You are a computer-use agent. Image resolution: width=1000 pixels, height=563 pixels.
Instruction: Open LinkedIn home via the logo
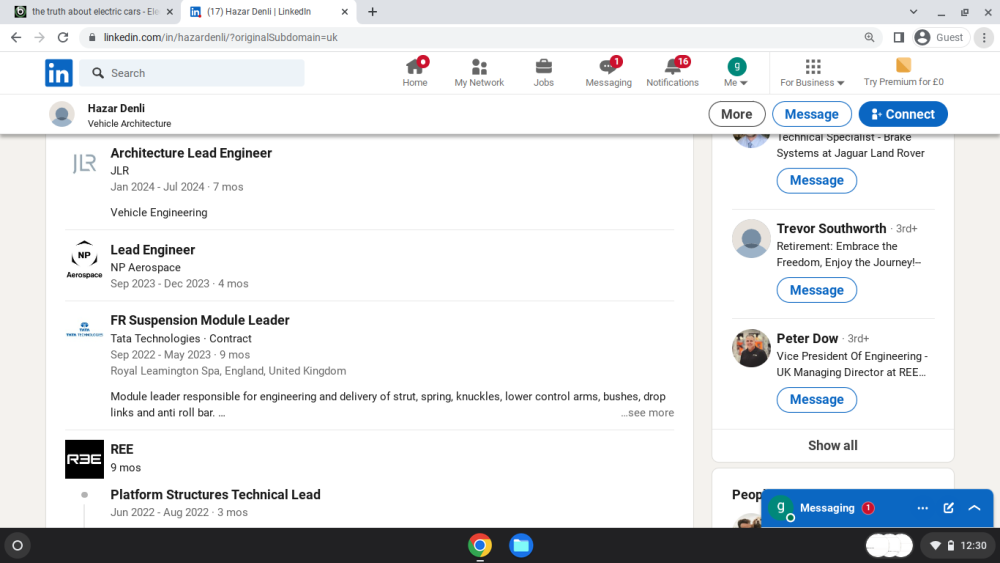click(59, 73)
